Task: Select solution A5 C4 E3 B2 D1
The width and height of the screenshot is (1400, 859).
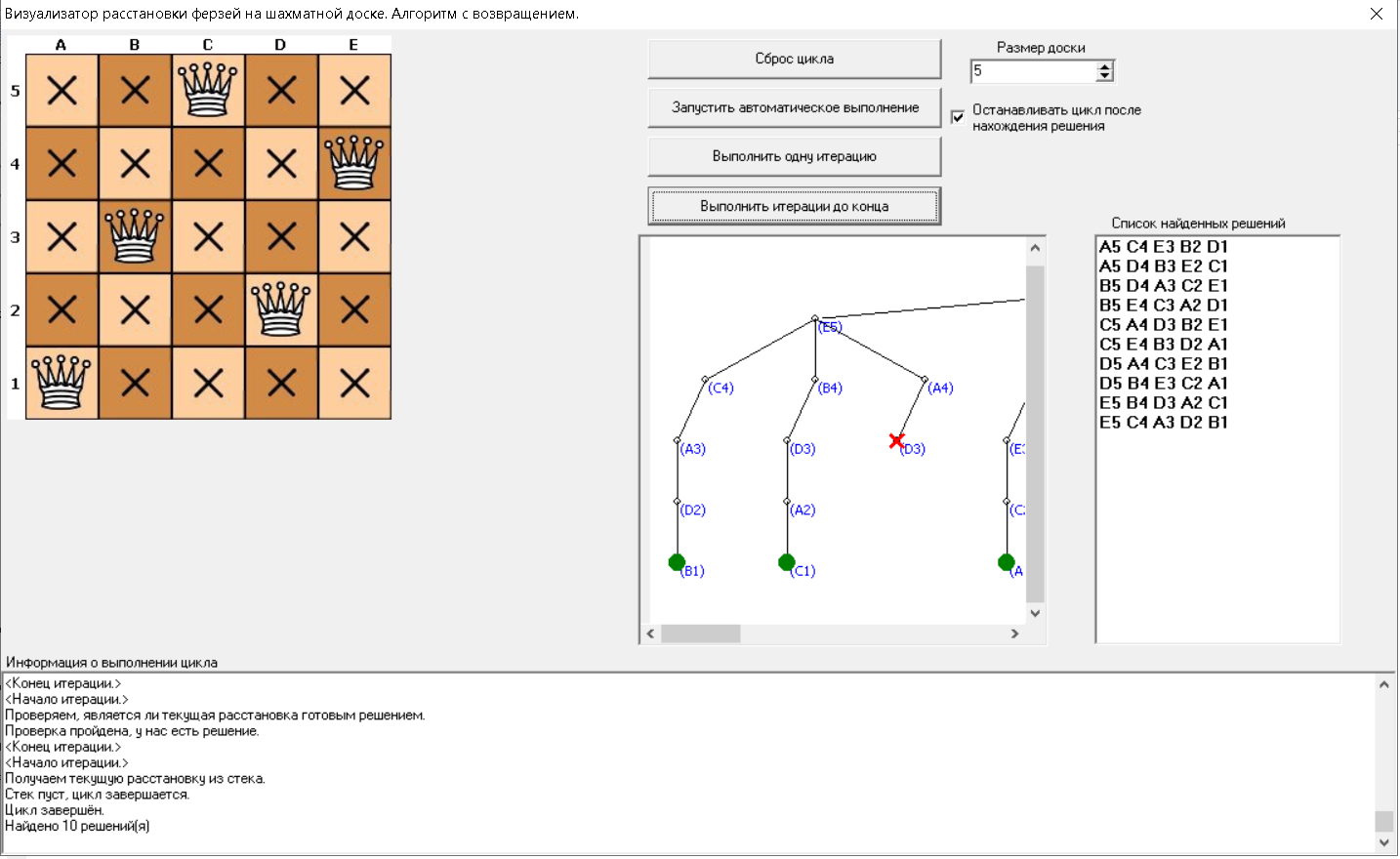Action: pos(1163,247)
